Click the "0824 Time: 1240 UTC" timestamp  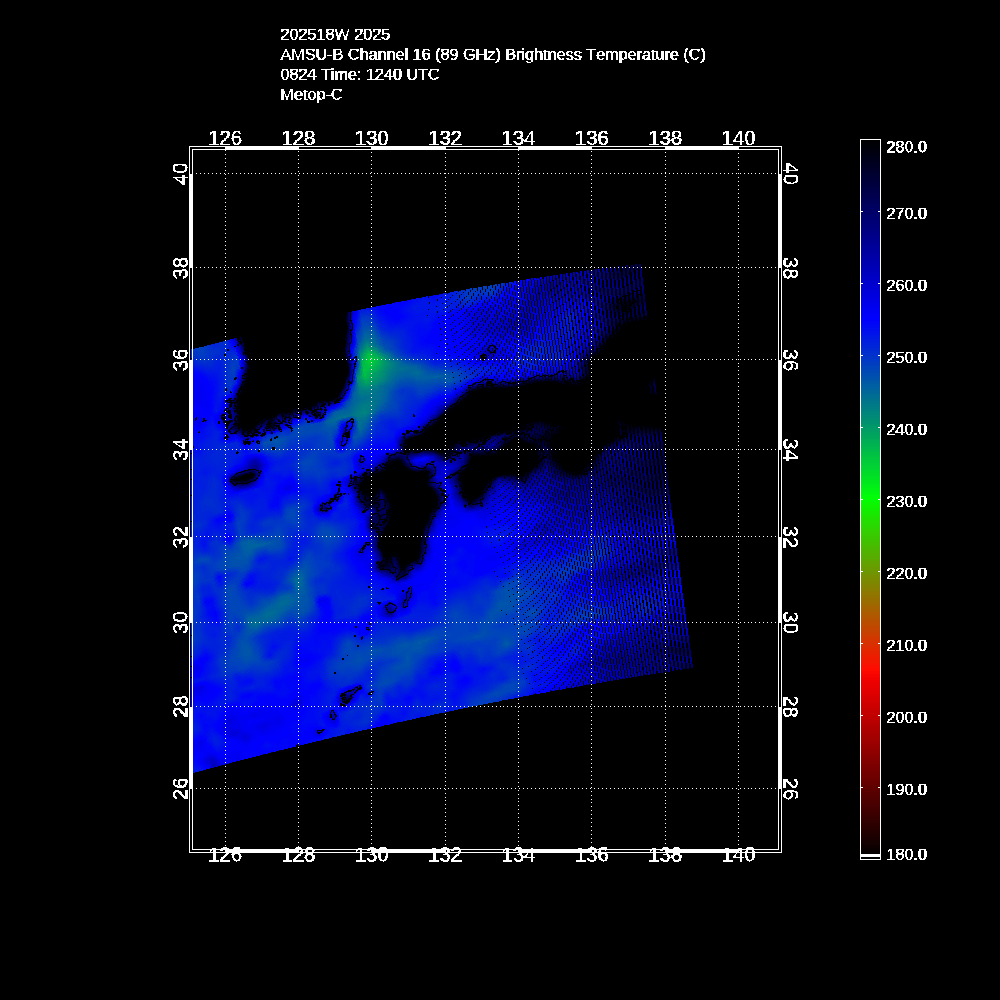pyautogui.click(x=359, y=75)
